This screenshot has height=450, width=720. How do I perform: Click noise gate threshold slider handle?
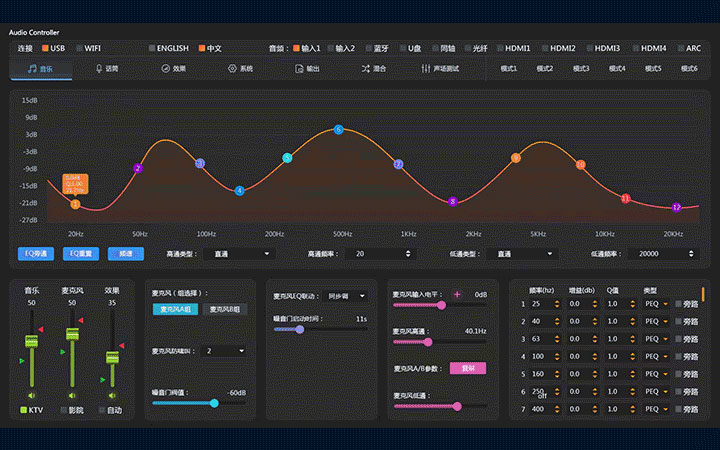pos(214,403)
